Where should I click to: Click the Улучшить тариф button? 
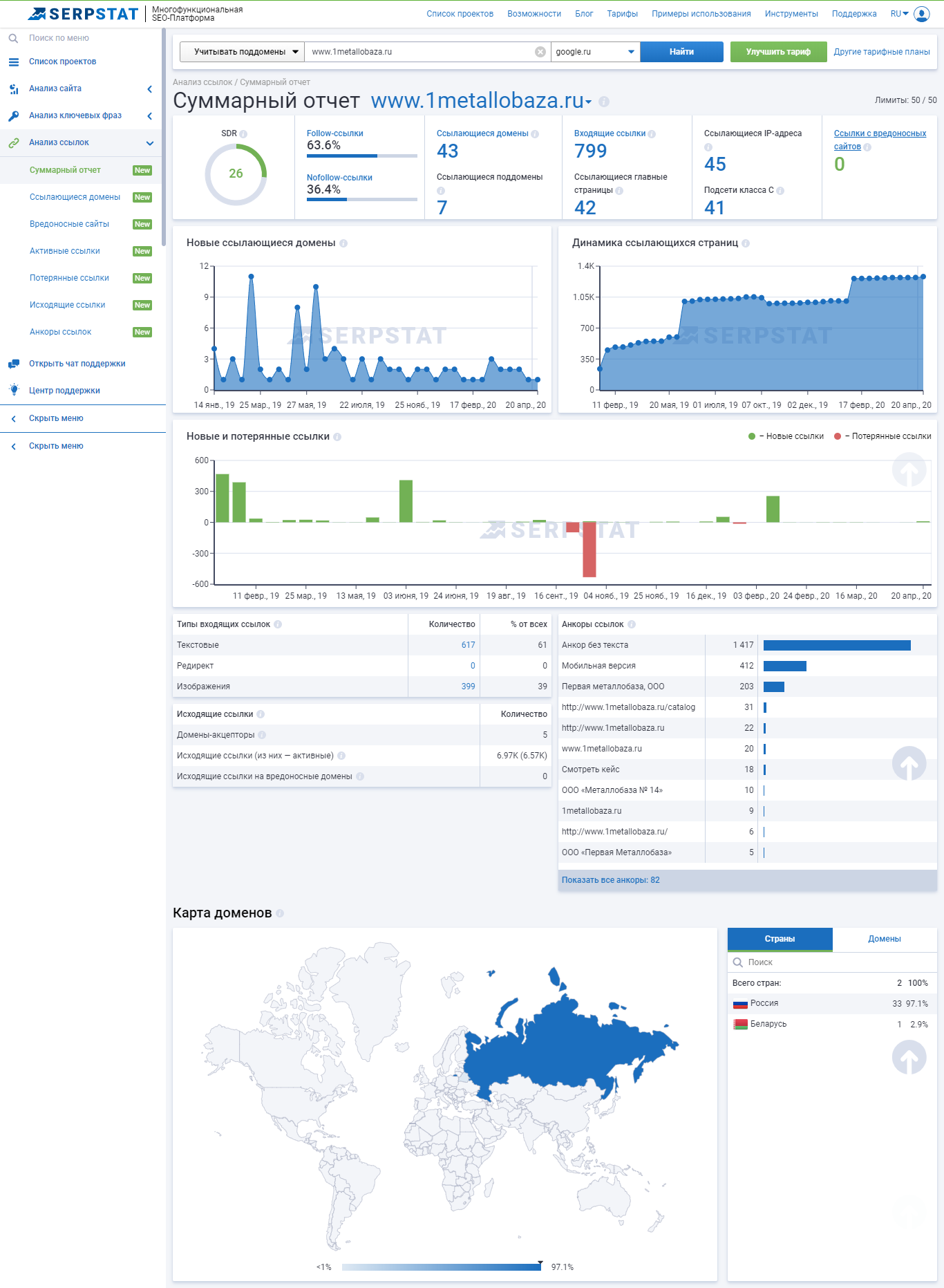778,52
